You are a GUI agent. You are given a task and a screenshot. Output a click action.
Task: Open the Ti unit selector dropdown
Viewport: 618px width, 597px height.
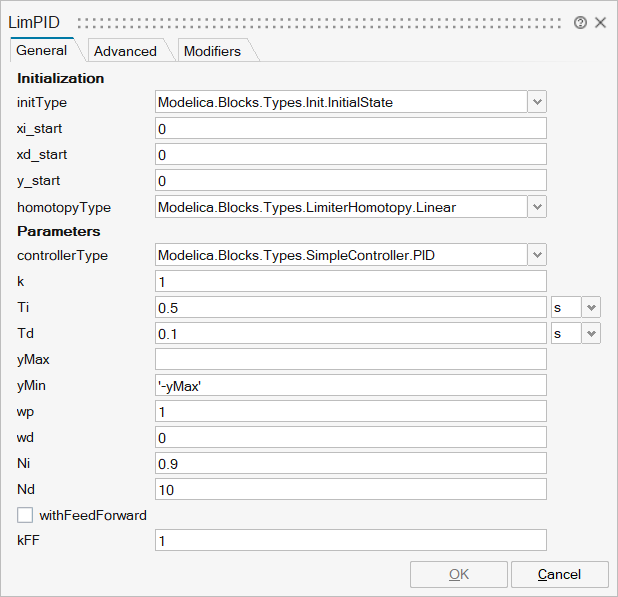pos(591,308)
